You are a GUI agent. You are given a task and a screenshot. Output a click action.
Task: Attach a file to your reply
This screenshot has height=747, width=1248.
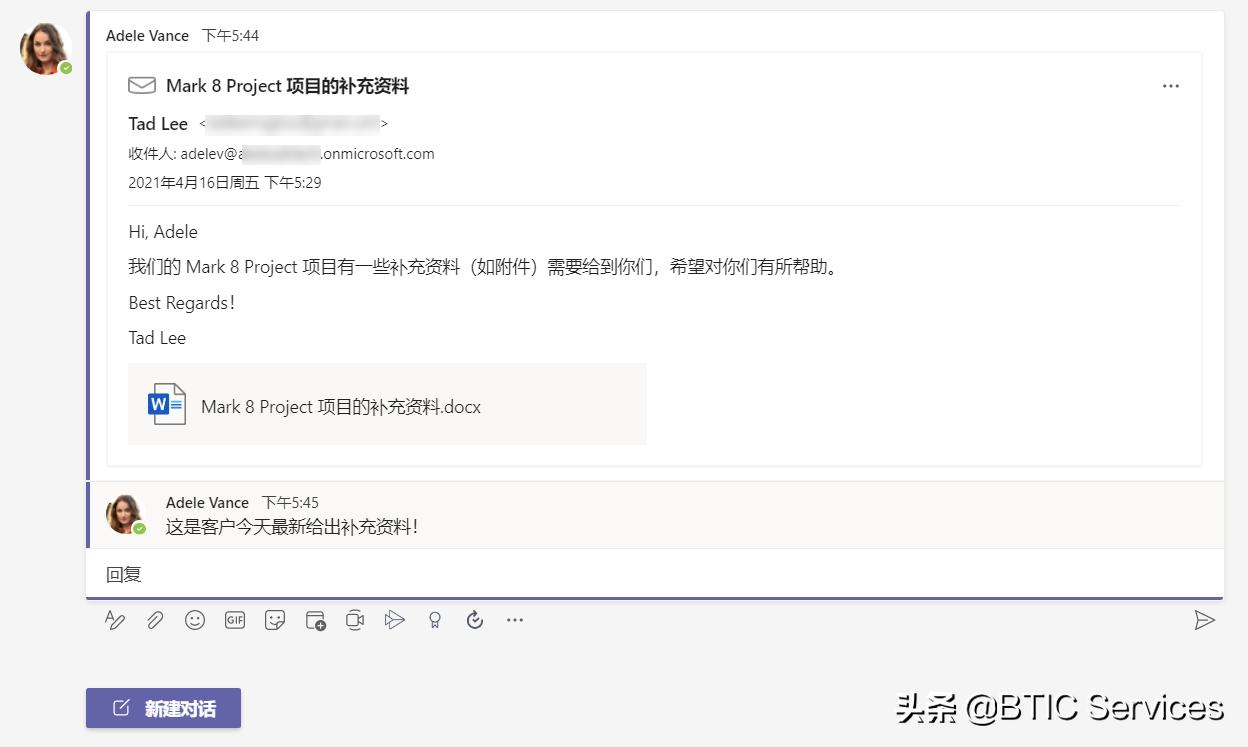155,620
